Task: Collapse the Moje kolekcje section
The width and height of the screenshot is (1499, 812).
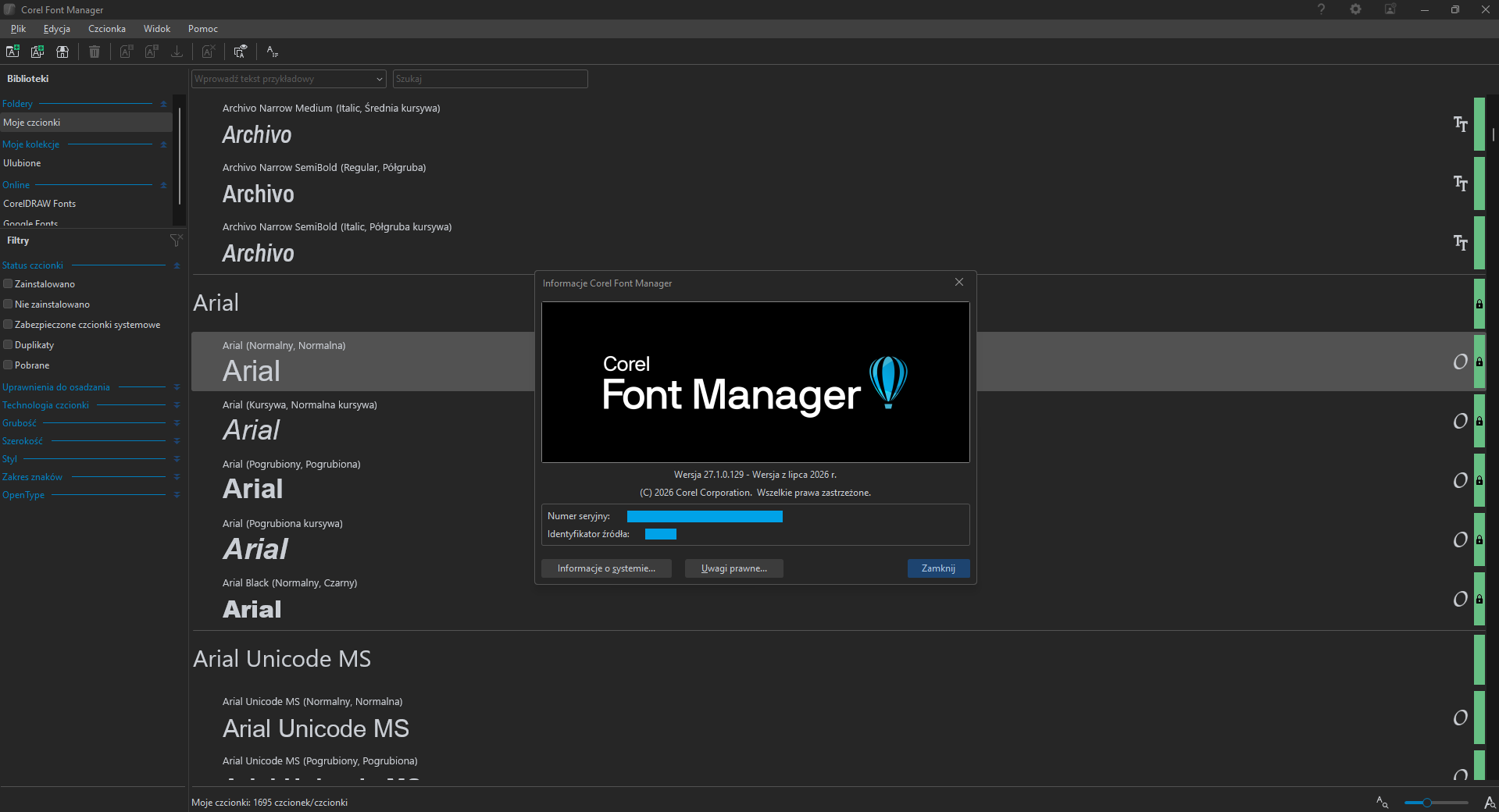Action: (x=163, y=144)
